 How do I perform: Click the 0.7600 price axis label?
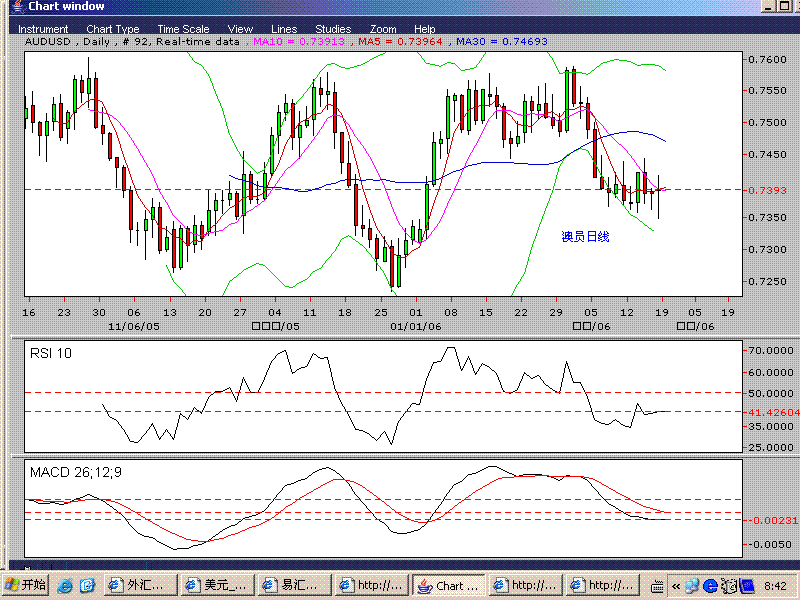point(767,60)
